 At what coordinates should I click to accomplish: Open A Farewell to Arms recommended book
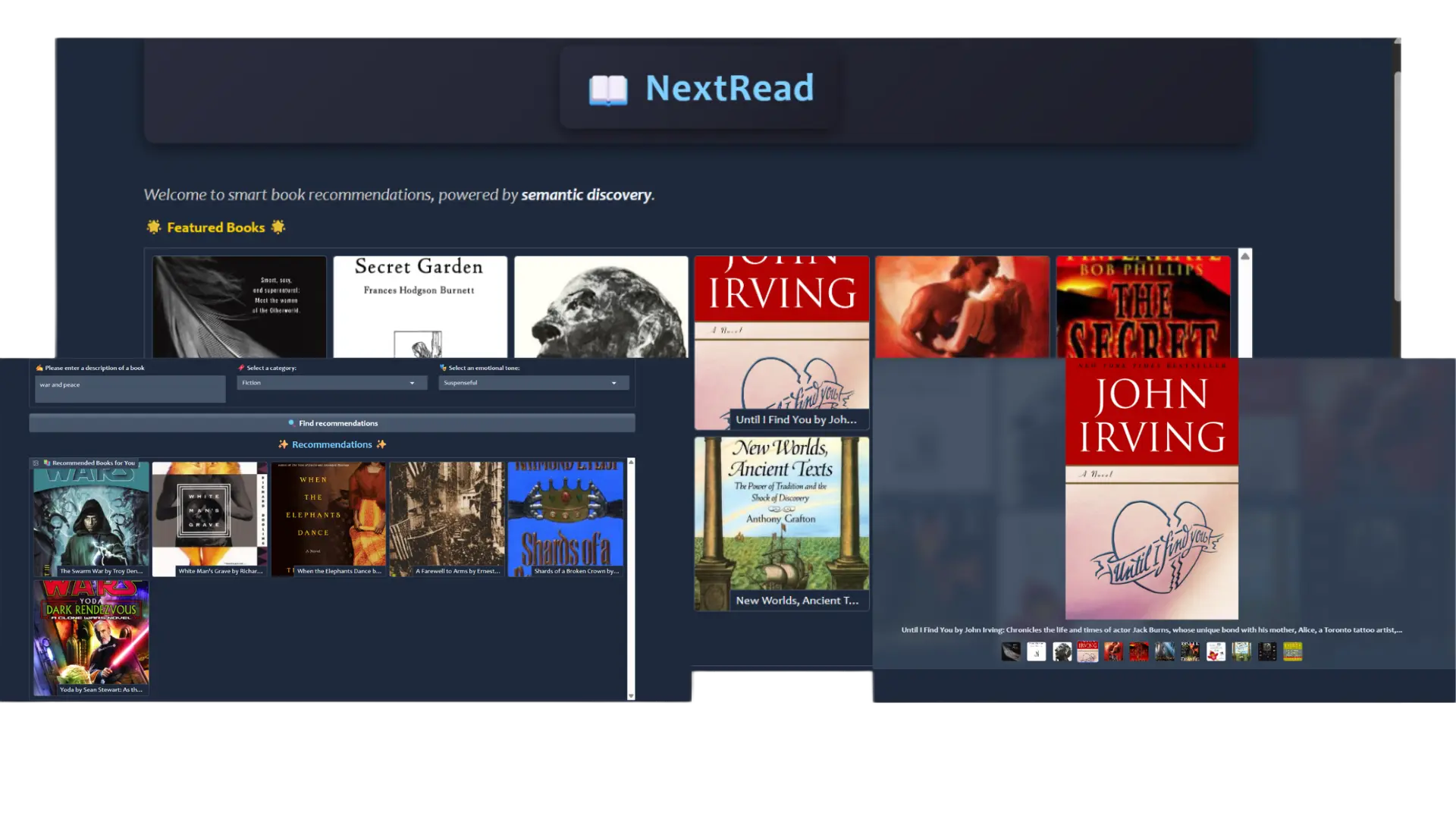click(x=447, y=519)
